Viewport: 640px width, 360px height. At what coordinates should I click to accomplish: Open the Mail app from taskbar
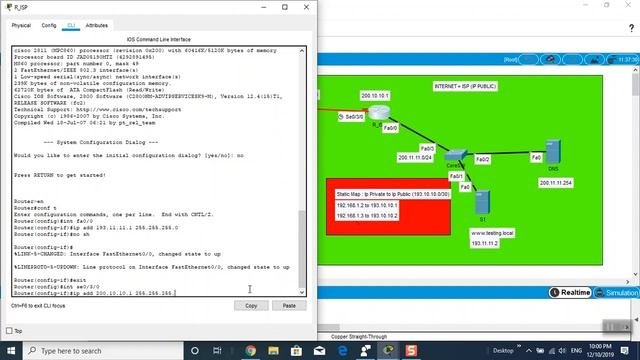319,351
